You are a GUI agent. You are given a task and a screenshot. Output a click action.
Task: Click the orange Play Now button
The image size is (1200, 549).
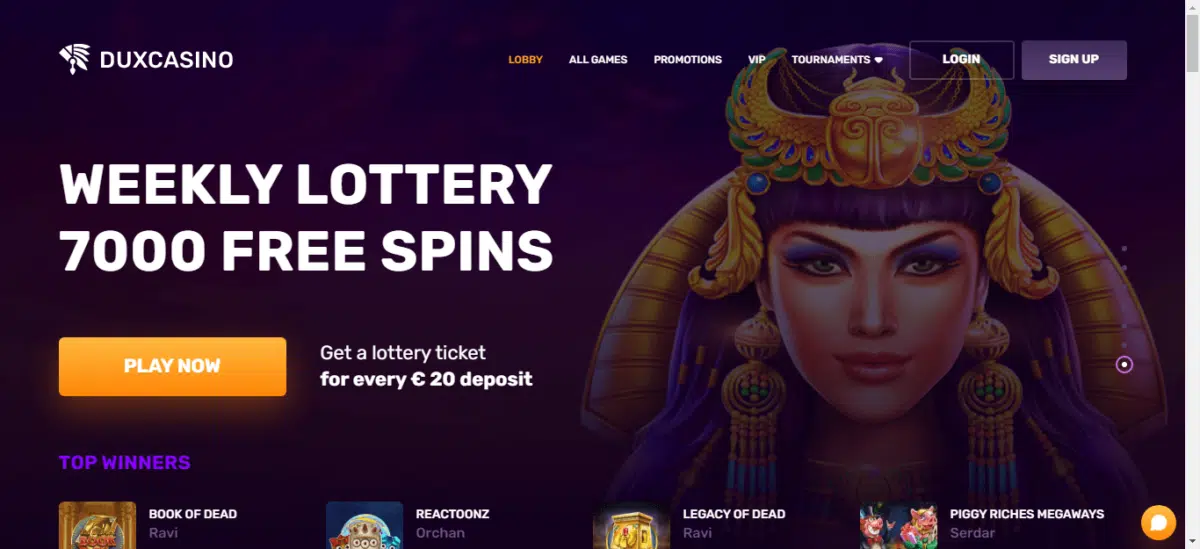[x=172, y=366]
